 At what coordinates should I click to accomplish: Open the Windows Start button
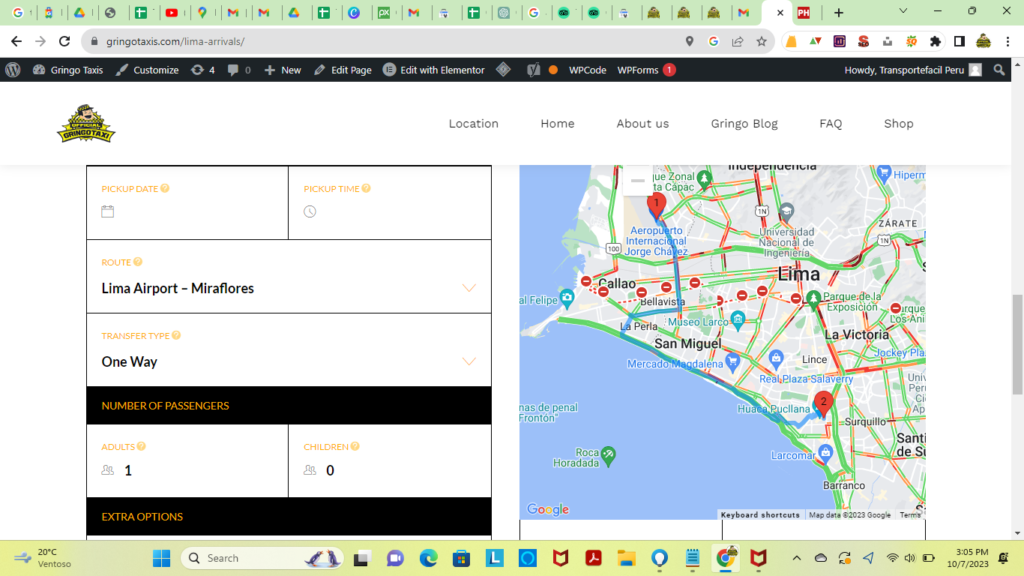[x=161, y=558]
